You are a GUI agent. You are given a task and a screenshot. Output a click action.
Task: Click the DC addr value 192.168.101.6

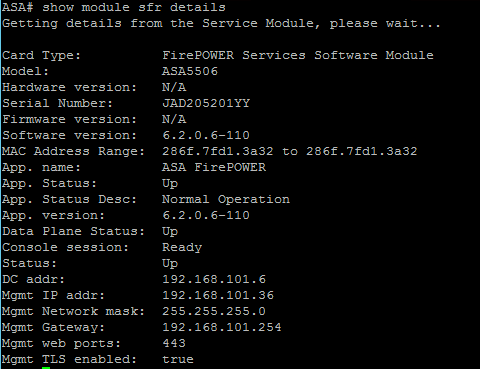(214, 279)
